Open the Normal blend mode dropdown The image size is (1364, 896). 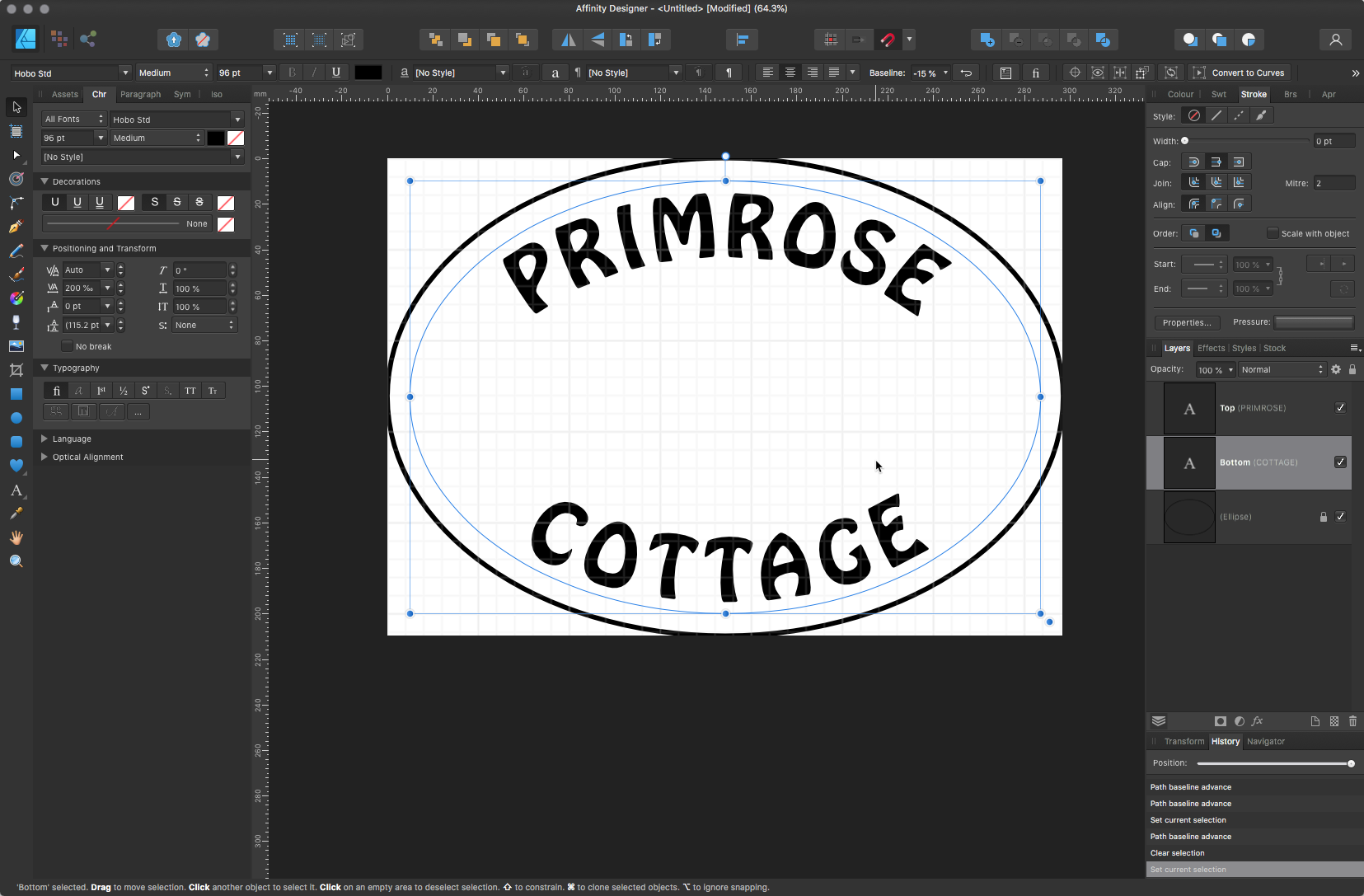(1282, 370)
